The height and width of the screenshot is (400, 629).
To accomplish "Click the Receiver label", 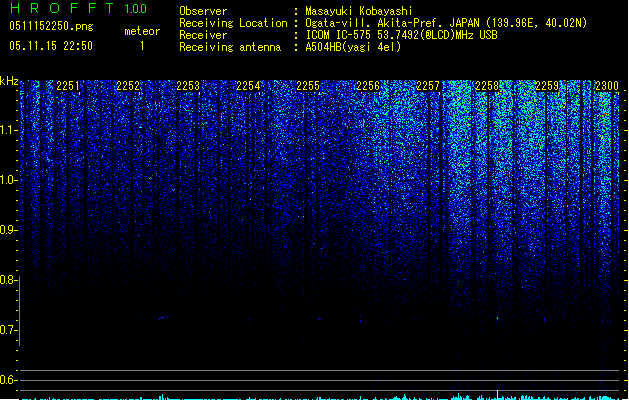I will pyautogui.click(x=203, y=35).
